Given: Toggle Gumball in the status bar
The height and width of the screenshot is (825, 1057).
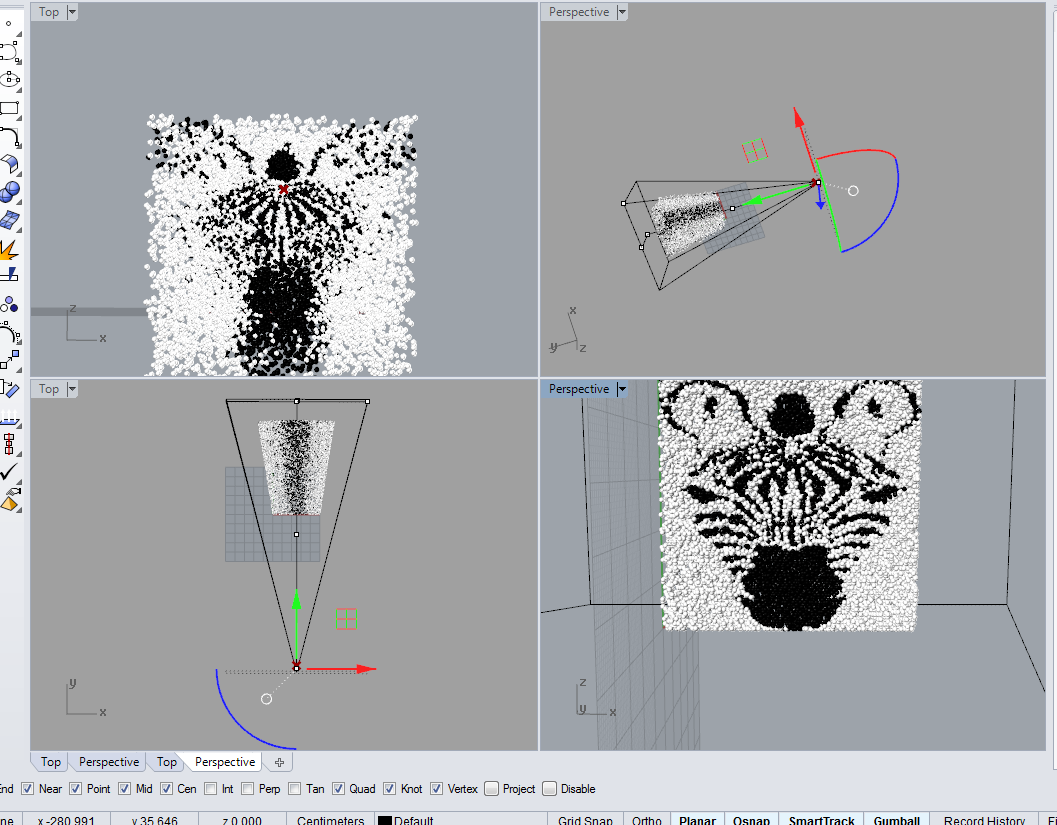Looking at the screenshot, I should coord(897,820).
